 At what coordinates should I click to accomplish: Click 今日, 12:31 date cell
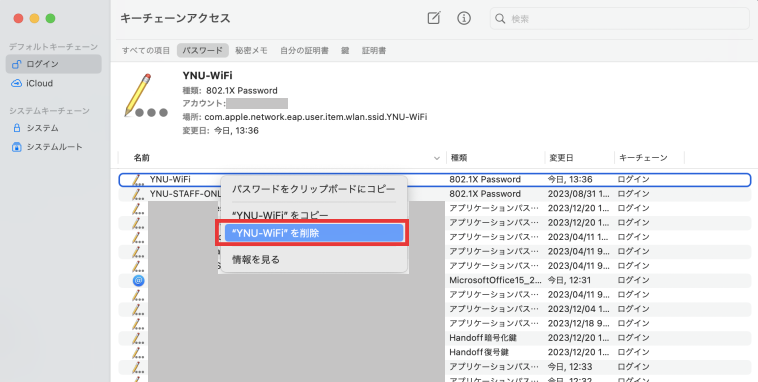[x=569, y=280]
